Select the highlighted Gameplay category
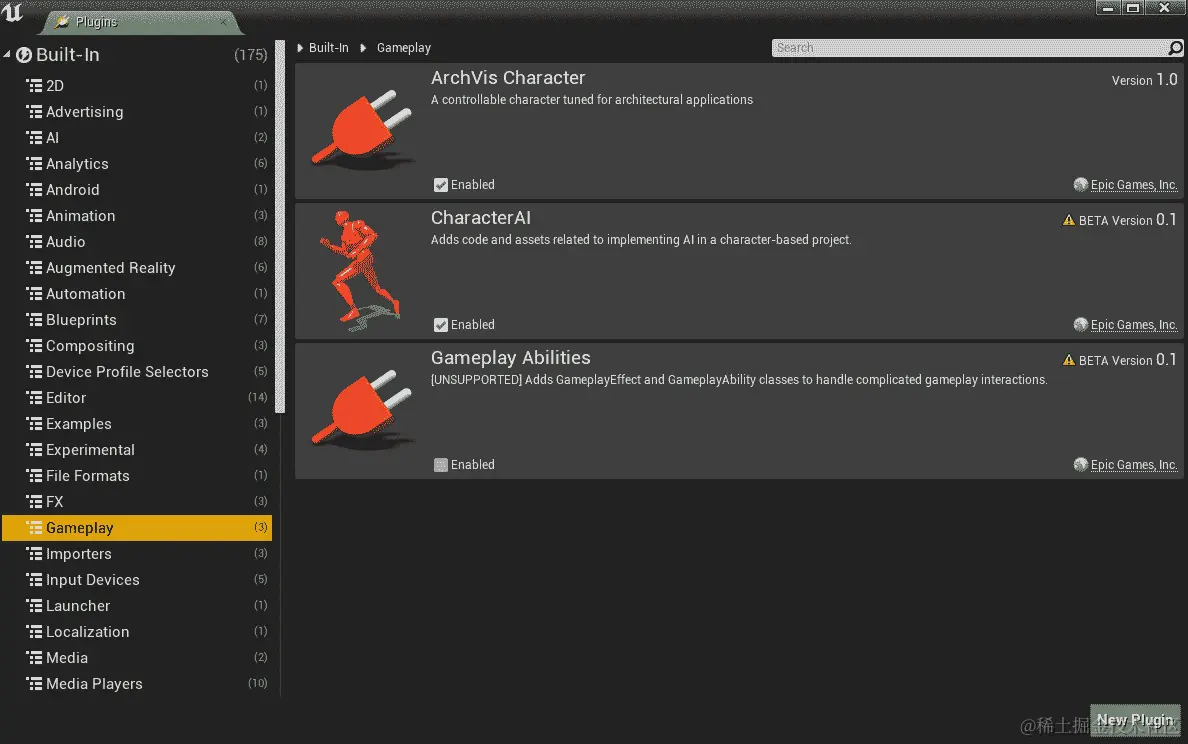 [x=136, y=528]
